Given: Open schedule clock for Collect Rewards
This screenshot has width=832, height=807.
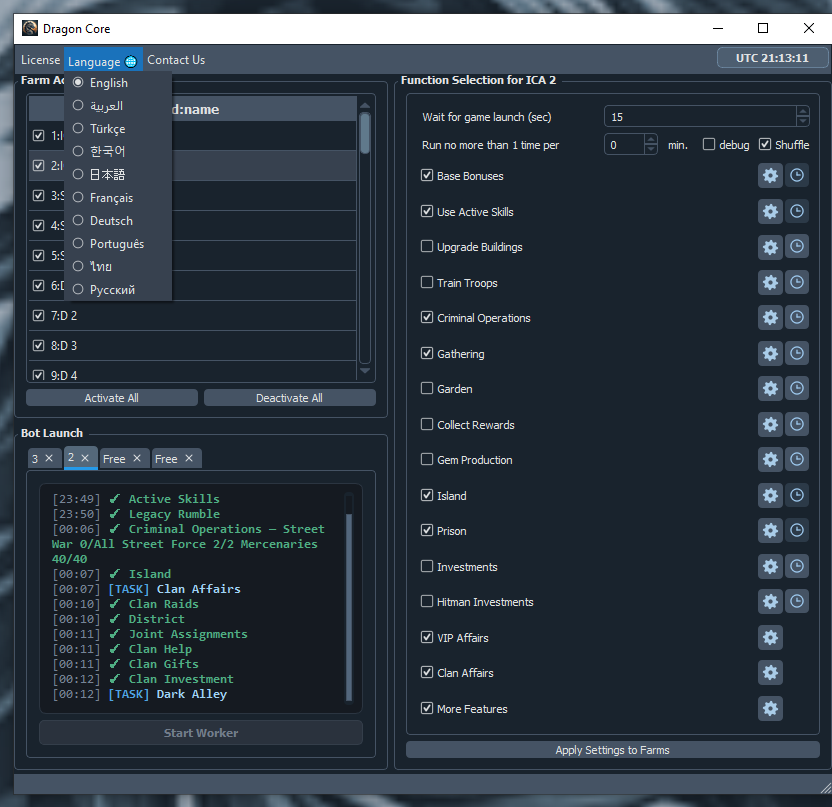Looking at the screenshot, I should [x=796, y=424].
